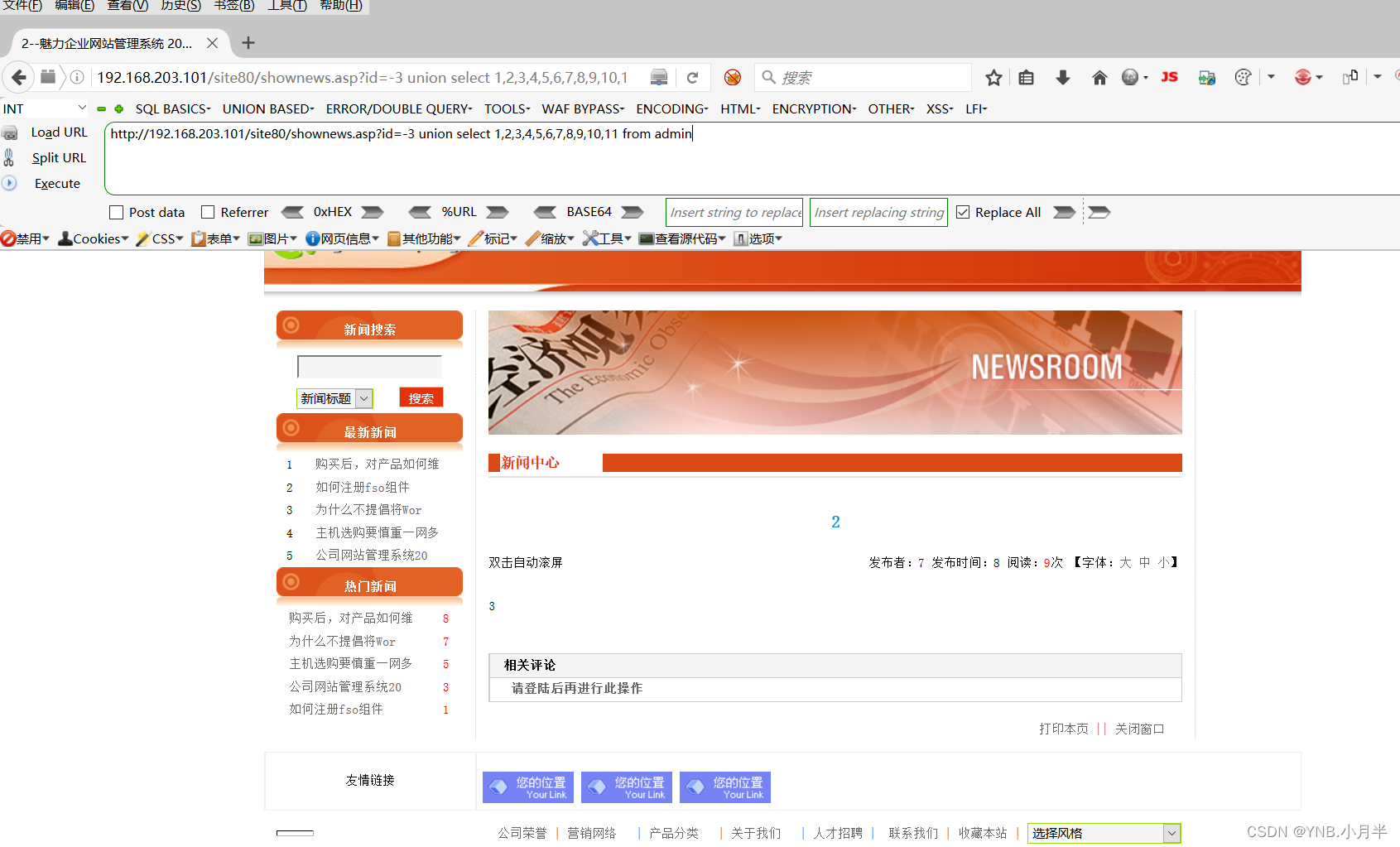Click the Split URL scissors icon

pos(9,157)
